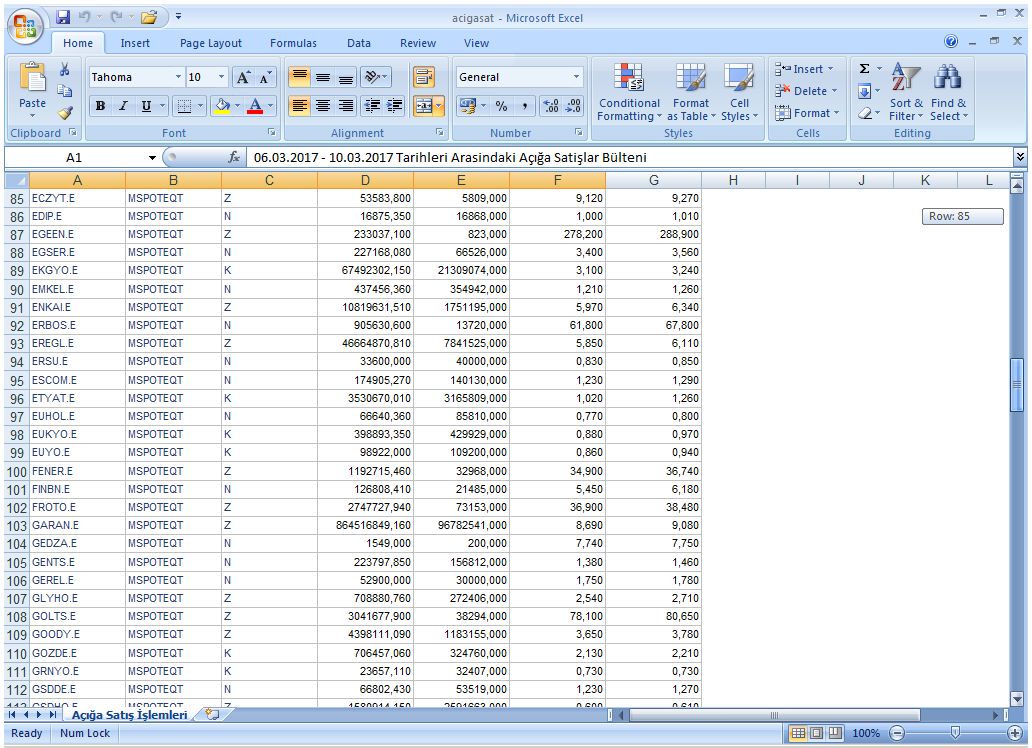Decrease indent of cell contents
This screenshot has width=1032, height=748.
tap(372, 105)
